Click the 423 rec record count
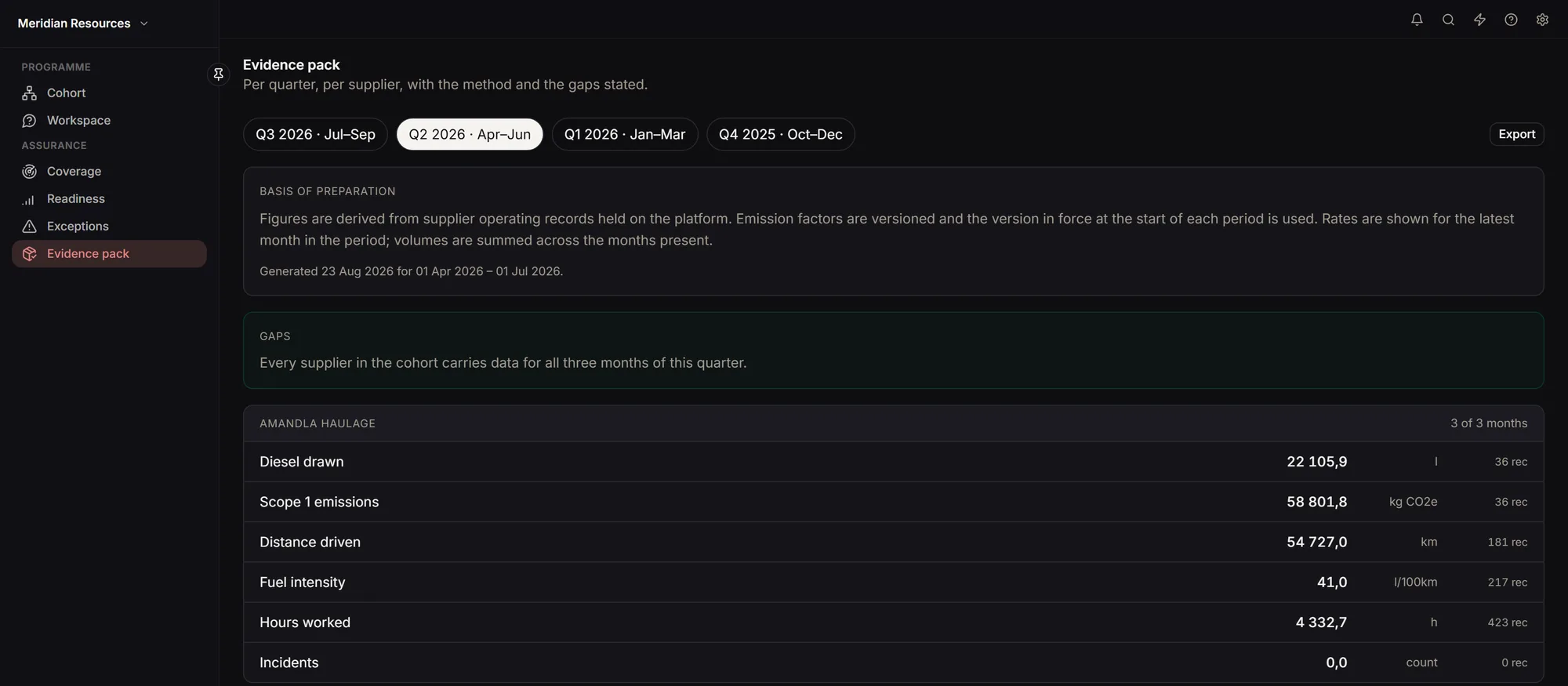Image resolution: width=1568 pixels, height=686 pixels. [1508, 622]
